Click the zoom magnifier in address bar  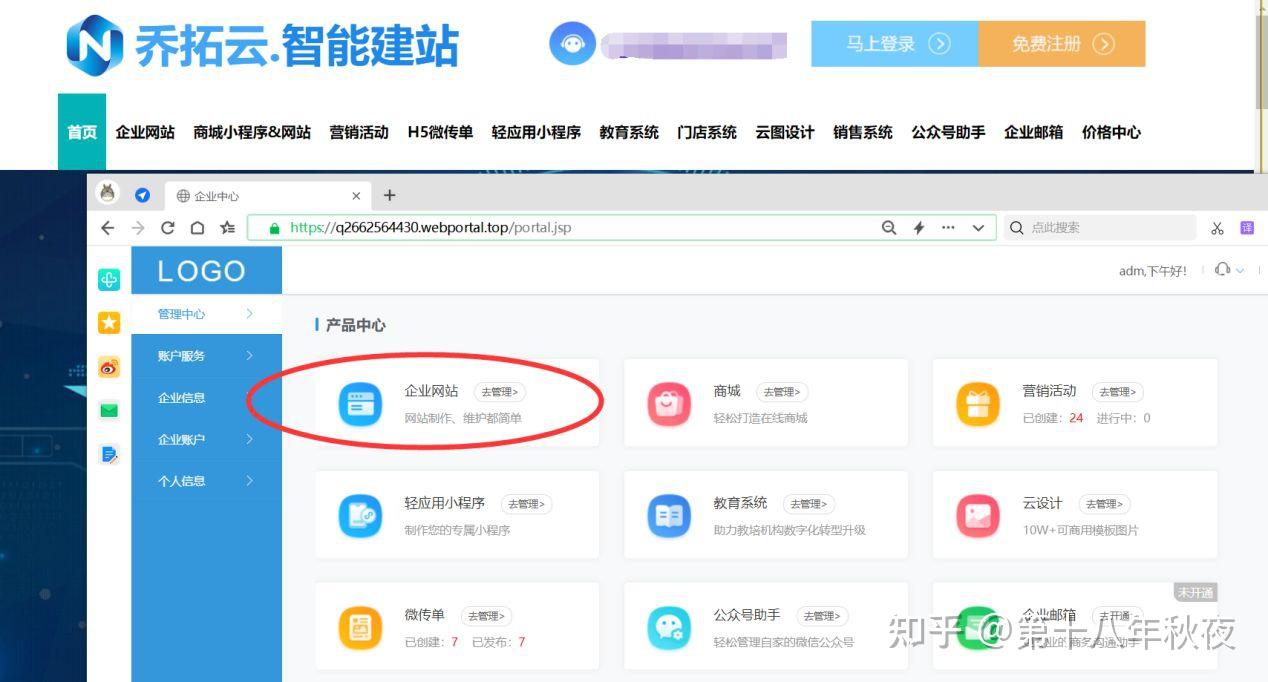click(x=889, y=228)
